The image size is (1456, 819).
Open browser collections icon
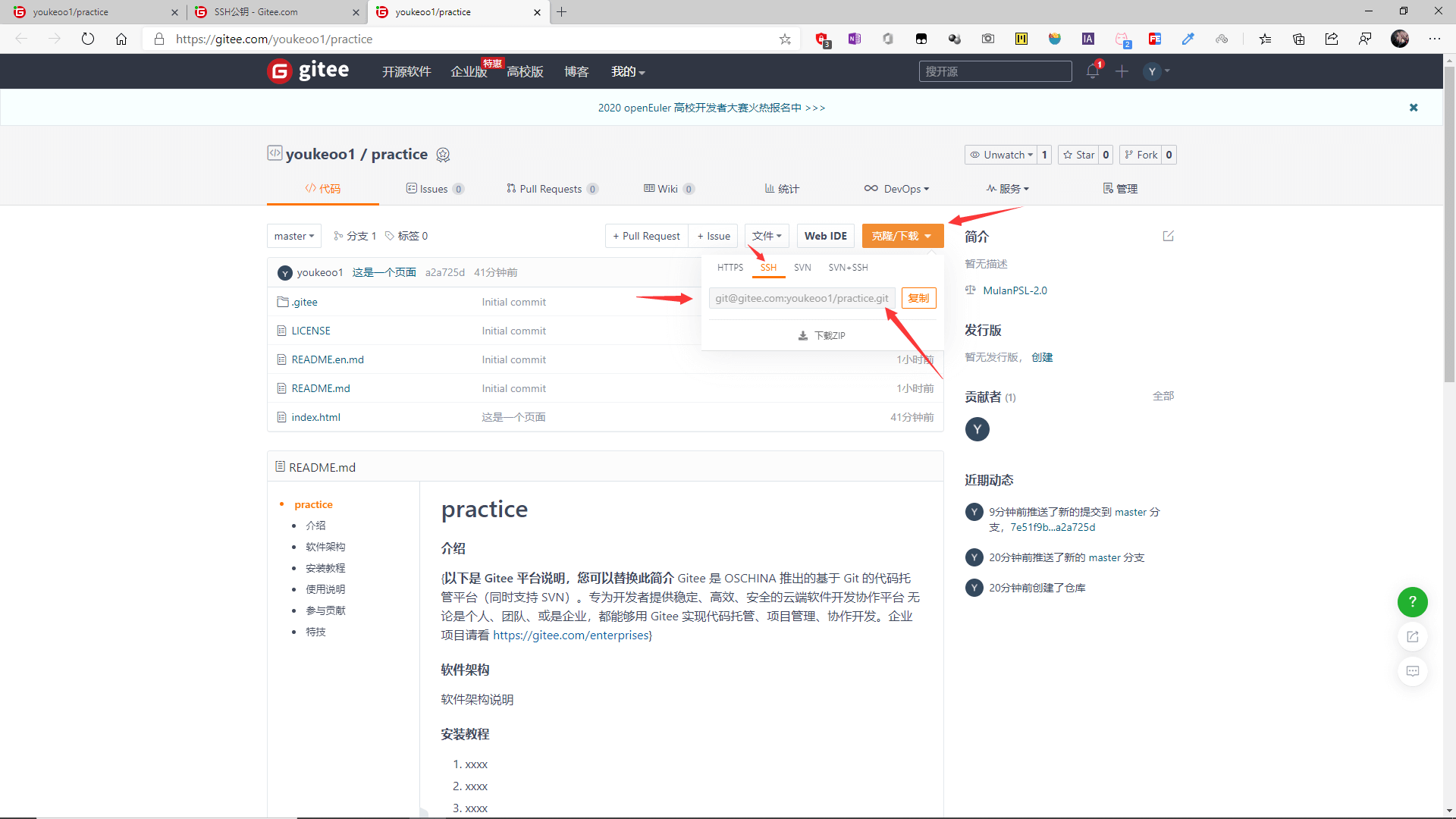click(x=1298, y=39)
